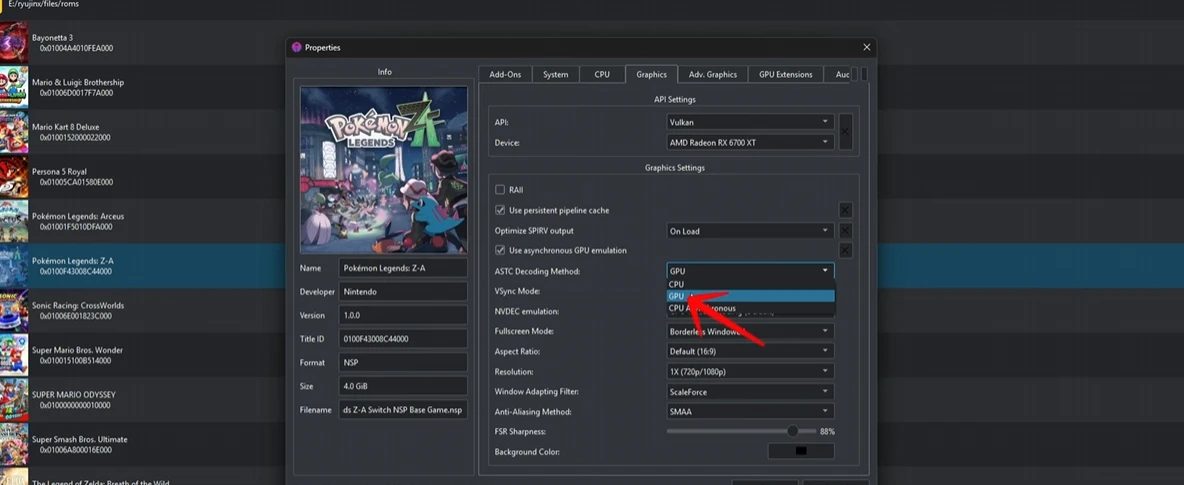Click reset icon beside Optimize SPIRV output
This screenshot has height=485, width=1184.
pyautogui.click(x=845, y=231)
